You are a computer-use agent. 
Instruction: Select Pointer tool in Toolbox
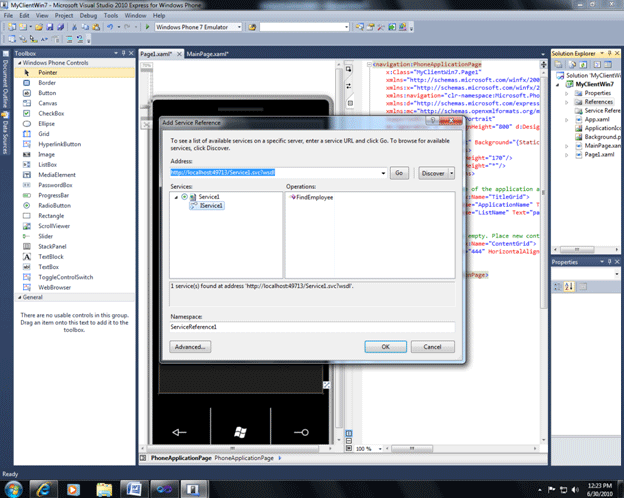point(75,72)
